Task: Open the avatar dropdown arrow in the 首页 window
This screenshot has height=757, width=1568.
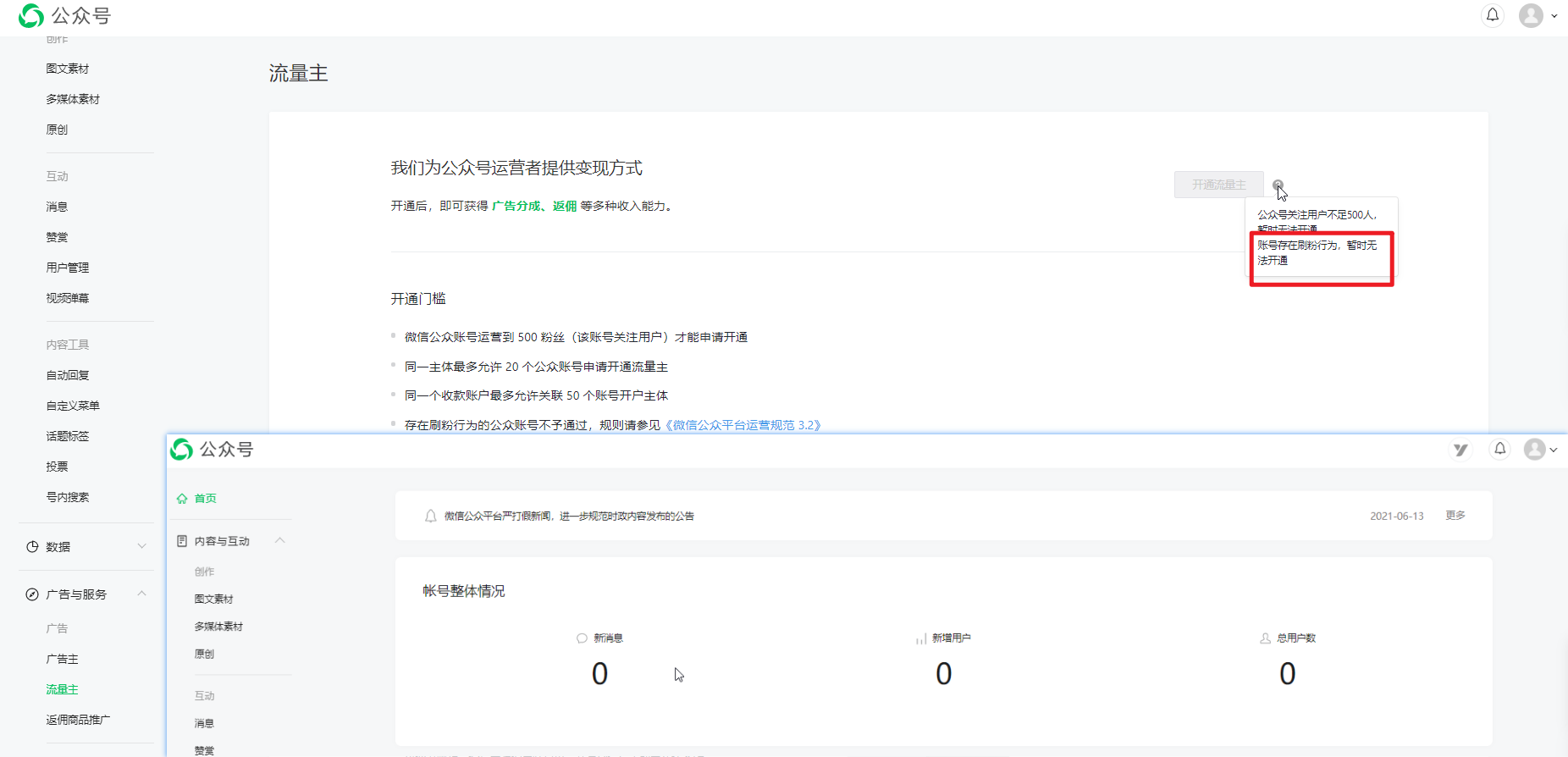Action: 1554,450
